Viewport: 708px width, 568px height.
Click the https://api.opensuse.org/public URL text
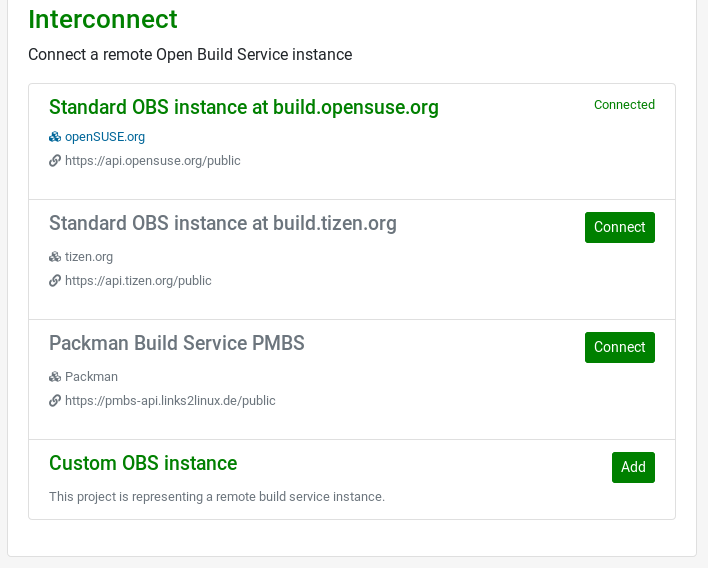[x=152, y=161]
